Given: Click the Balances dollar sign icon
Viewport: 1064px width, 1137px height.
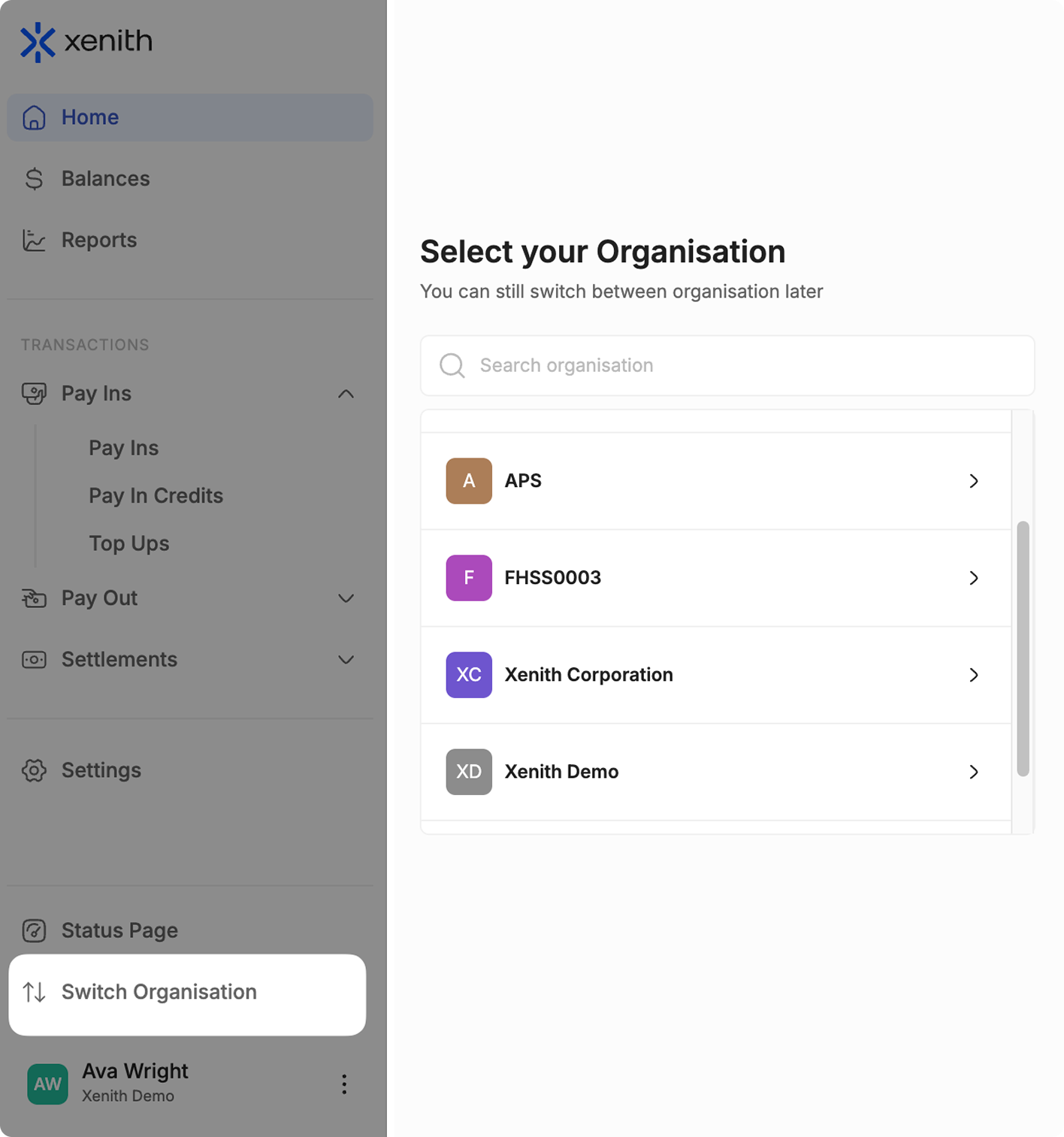Looking at the screenshot, I should pyautogui.click(x=34, y=179).
